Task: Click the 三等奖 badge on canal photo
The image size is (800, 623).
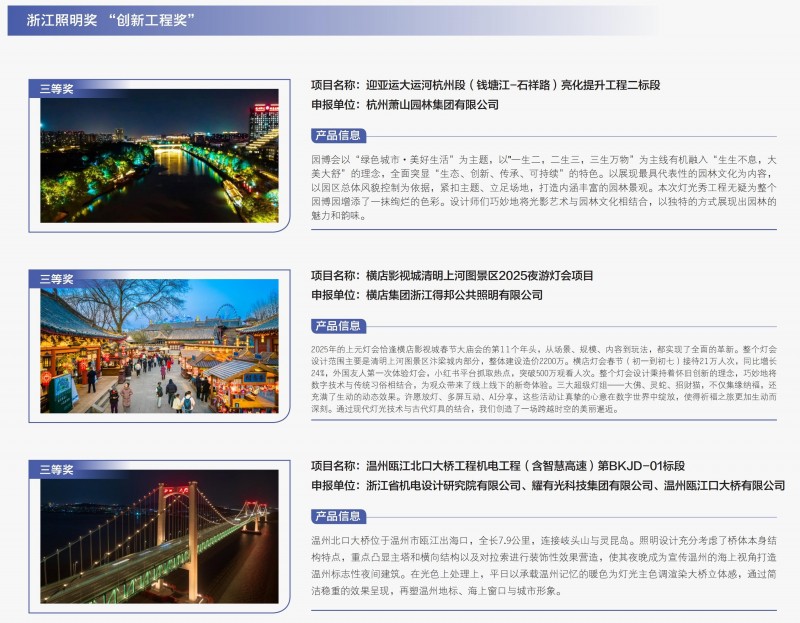Action: 57,88
